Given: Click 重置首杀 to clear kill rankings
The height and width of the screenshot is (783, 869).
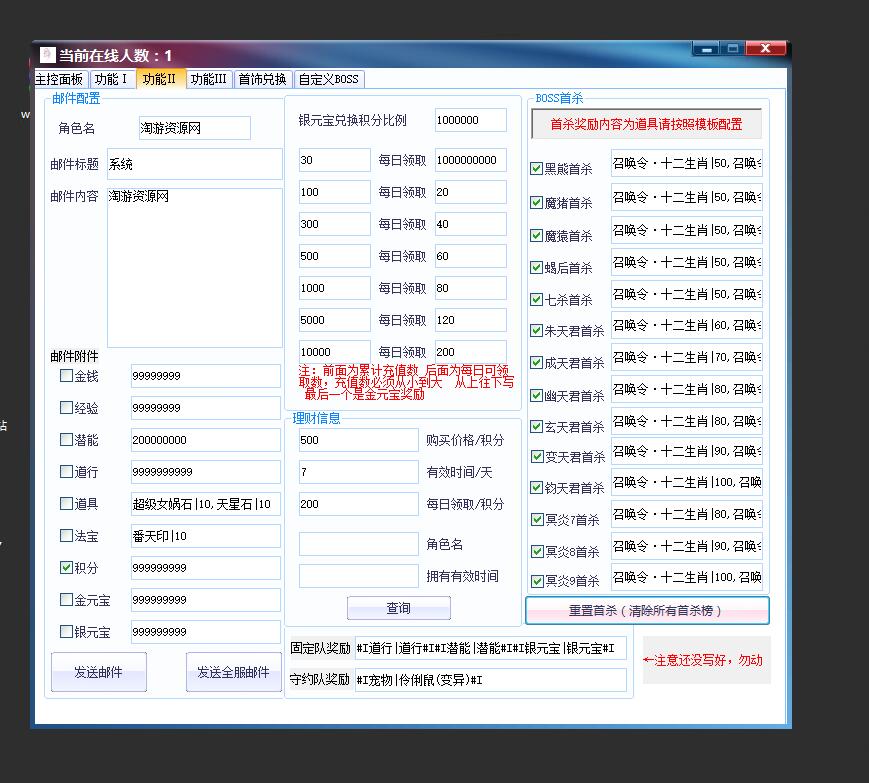Looking at the screenshot, I should point(646,610).
